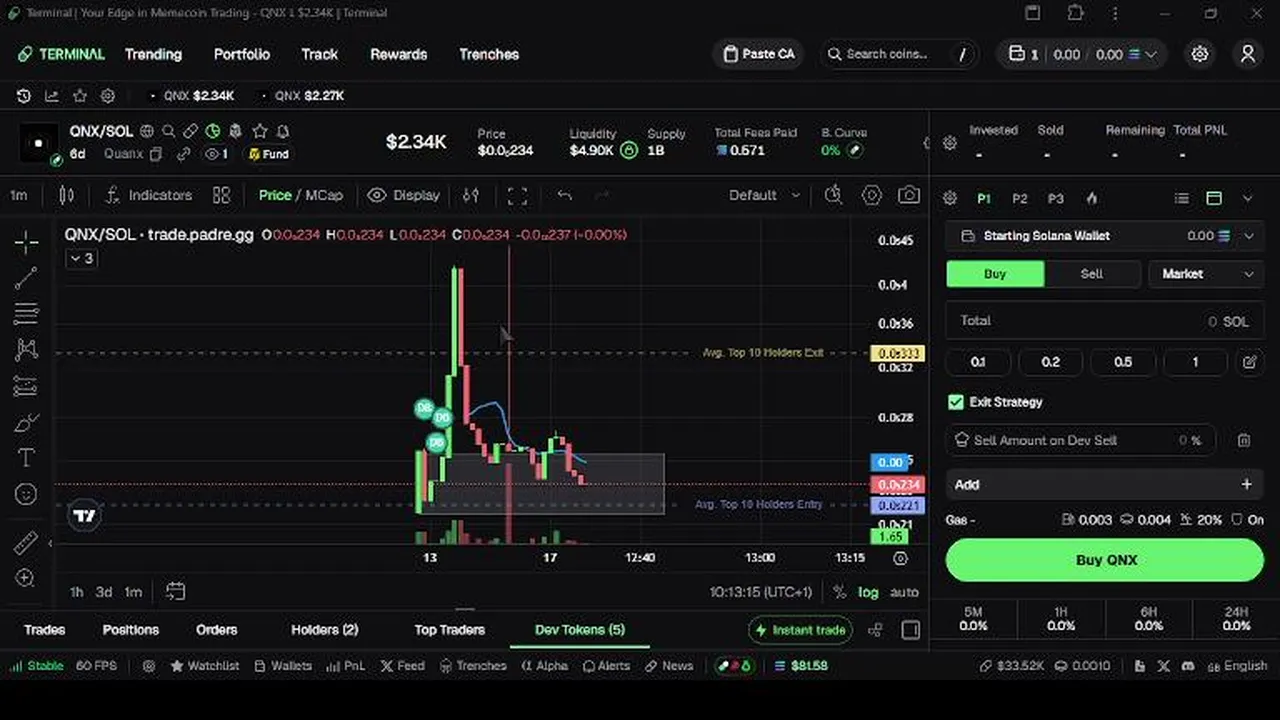This screenshot has width=1280, height=720.
Task: Open the Default layout dropdown
Action: tap(765, 195)
